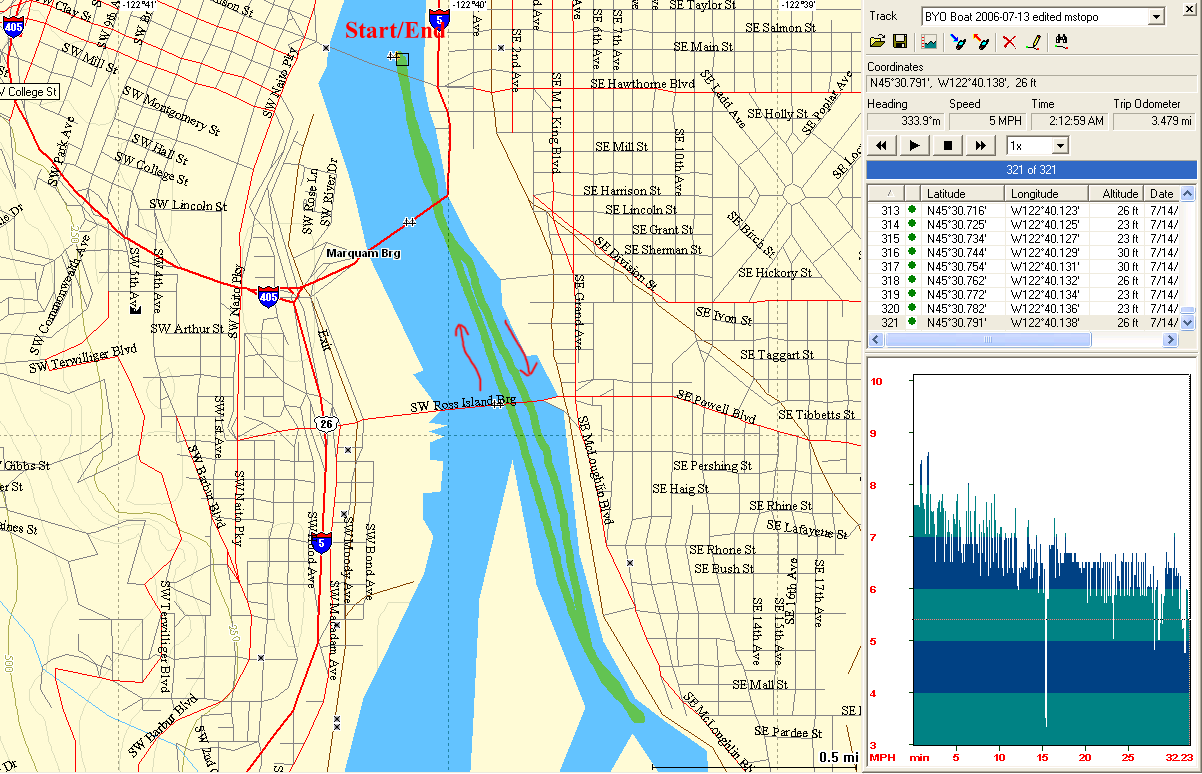Viewport: 1202px width, 774px height.
Task: Delete track with red X icon
Action: (1010, 42)
